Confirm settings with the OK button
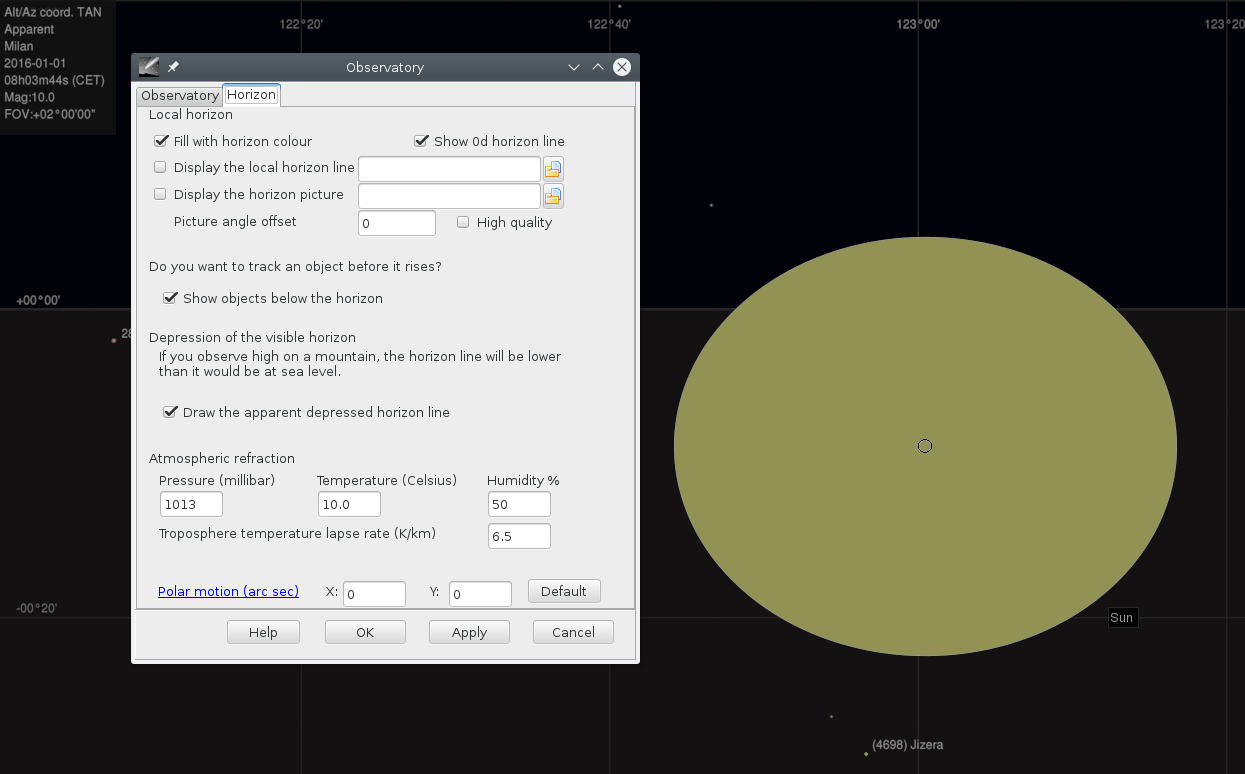Screen dimensions: 1245x774 [365, 632]
